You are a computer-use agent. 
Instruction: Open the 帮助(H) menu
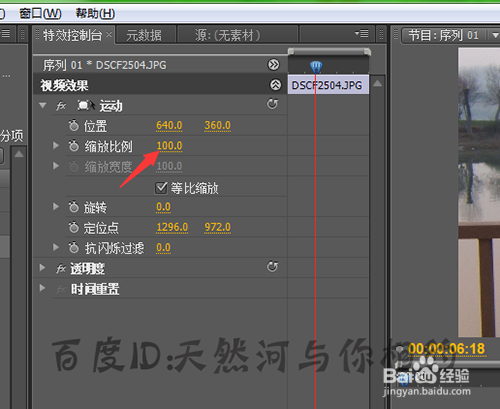pyautogui.click(x=95, y=14)
